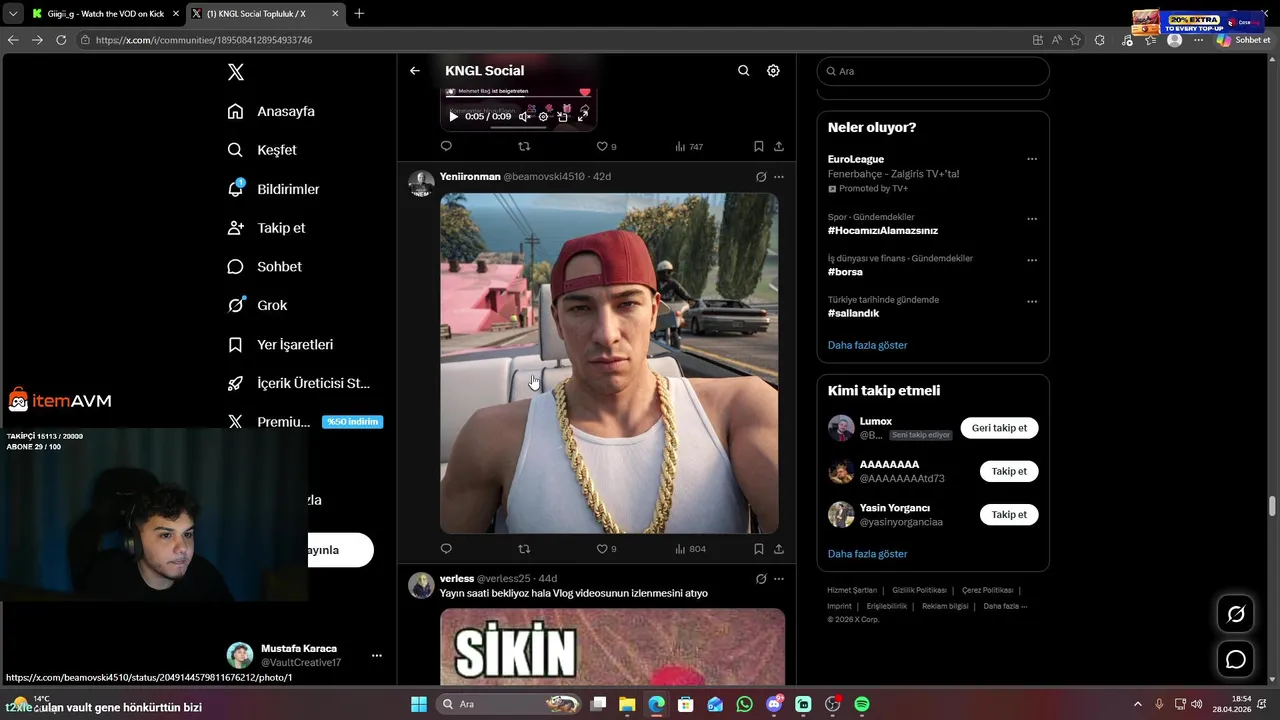This screenshot has width=1280, height=720.
Task: View analytics showing 804 views
Action: click(x=690, y=548)
